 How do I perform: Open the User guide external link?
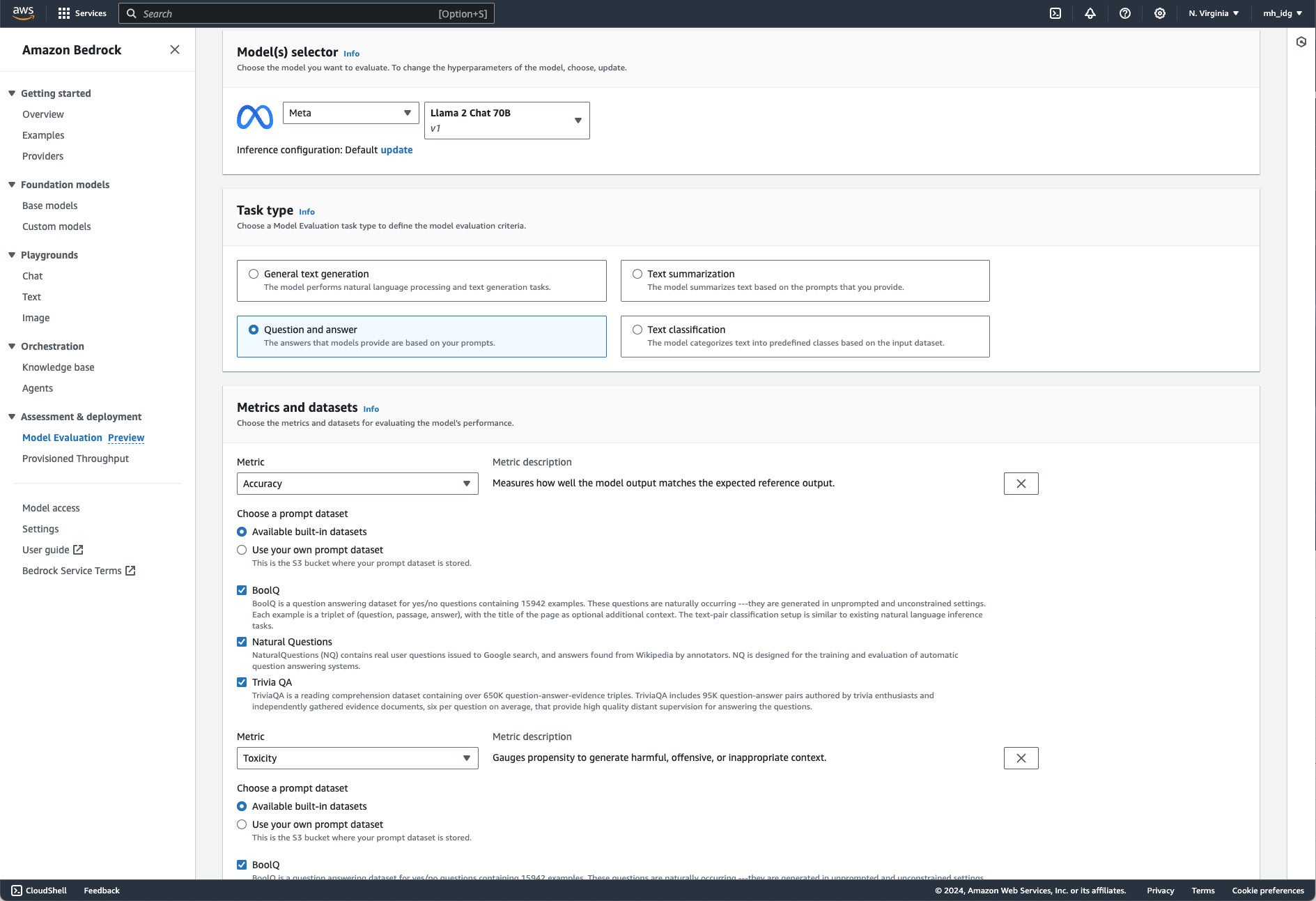coord(53,550)
